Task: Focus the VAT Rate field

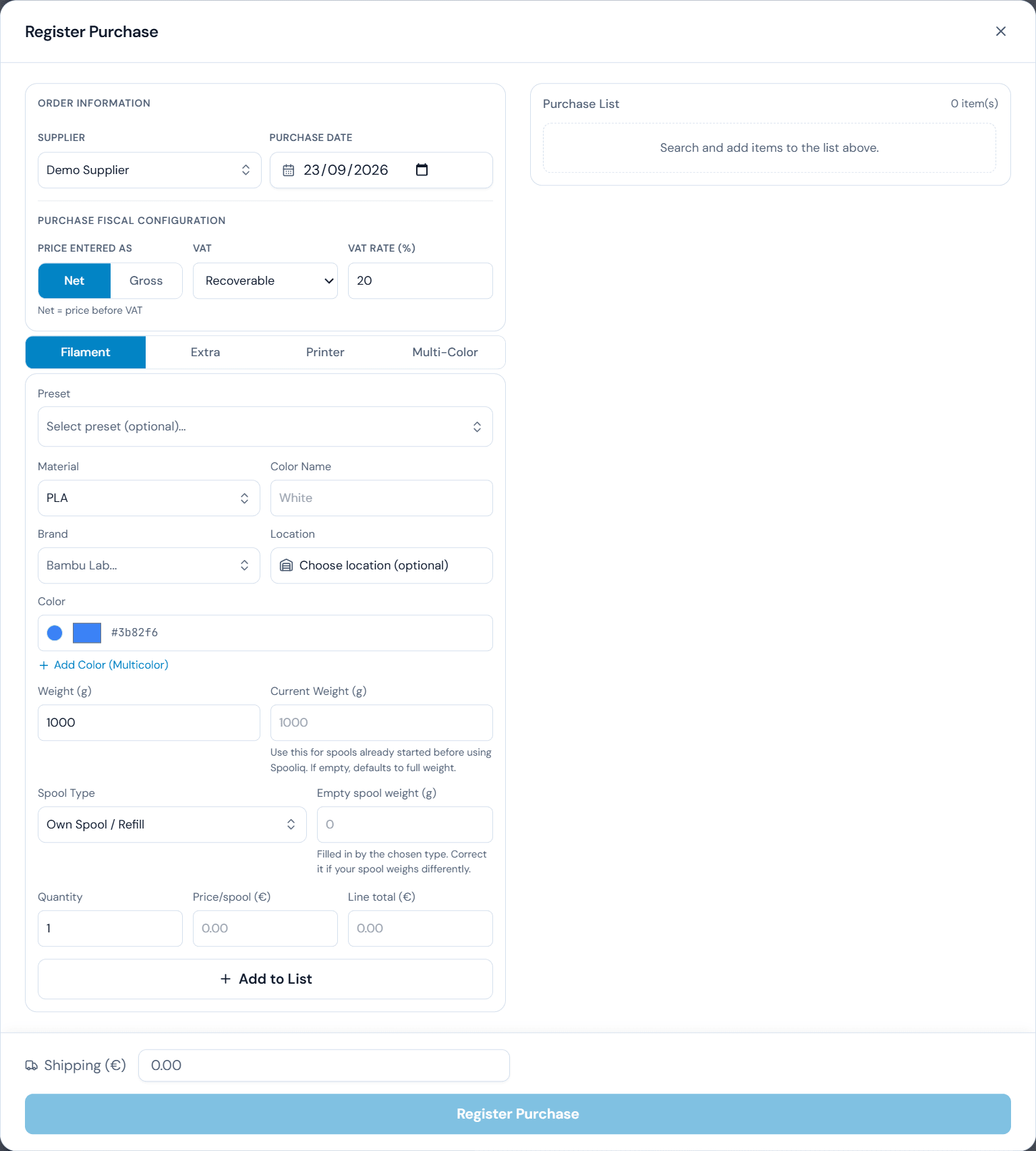Action: coord(420,281)
